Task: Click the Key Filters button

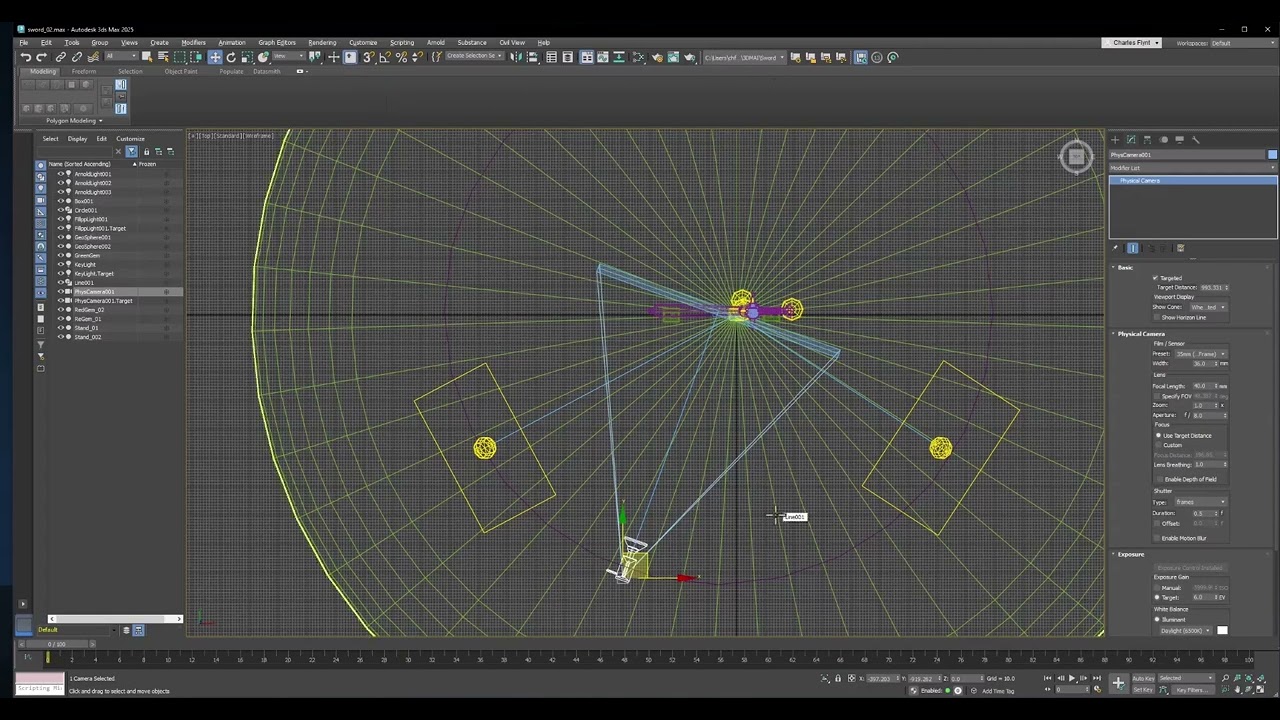Action: coord(1190,690)
